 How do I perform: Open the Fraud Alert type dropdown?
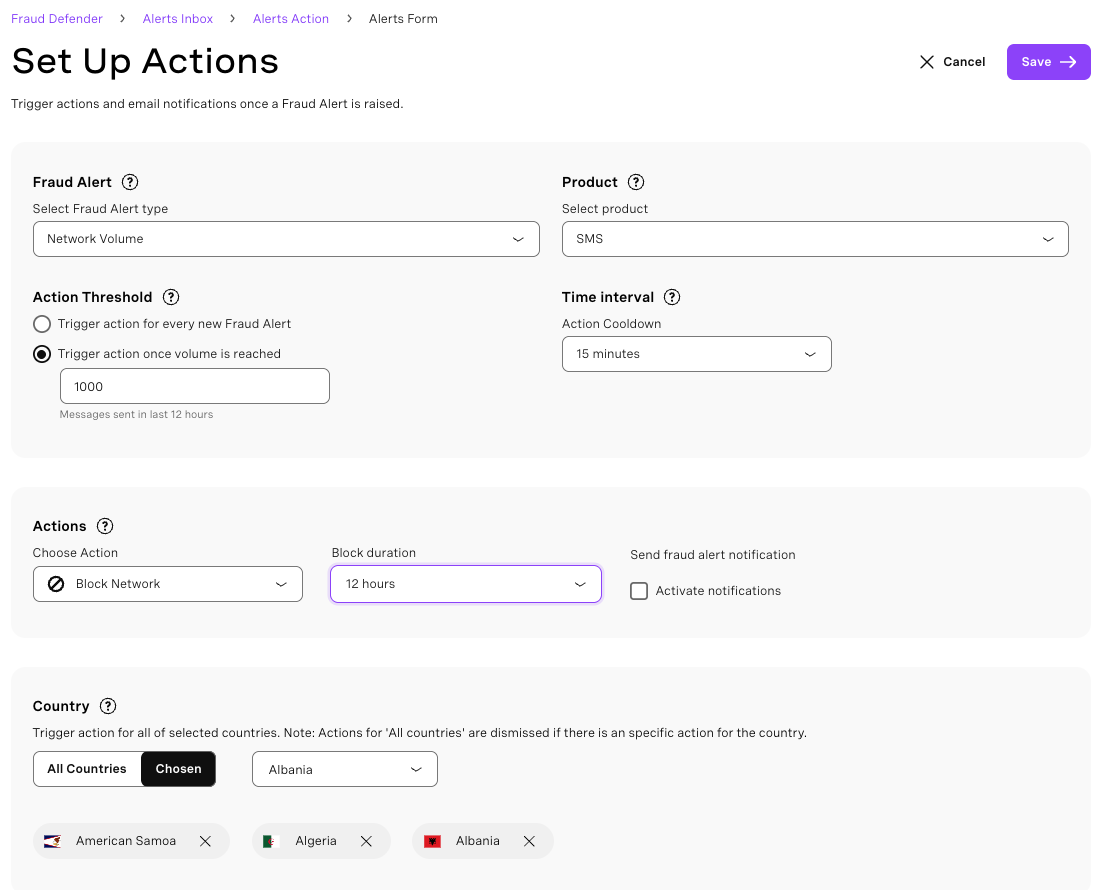pos(286,239)
